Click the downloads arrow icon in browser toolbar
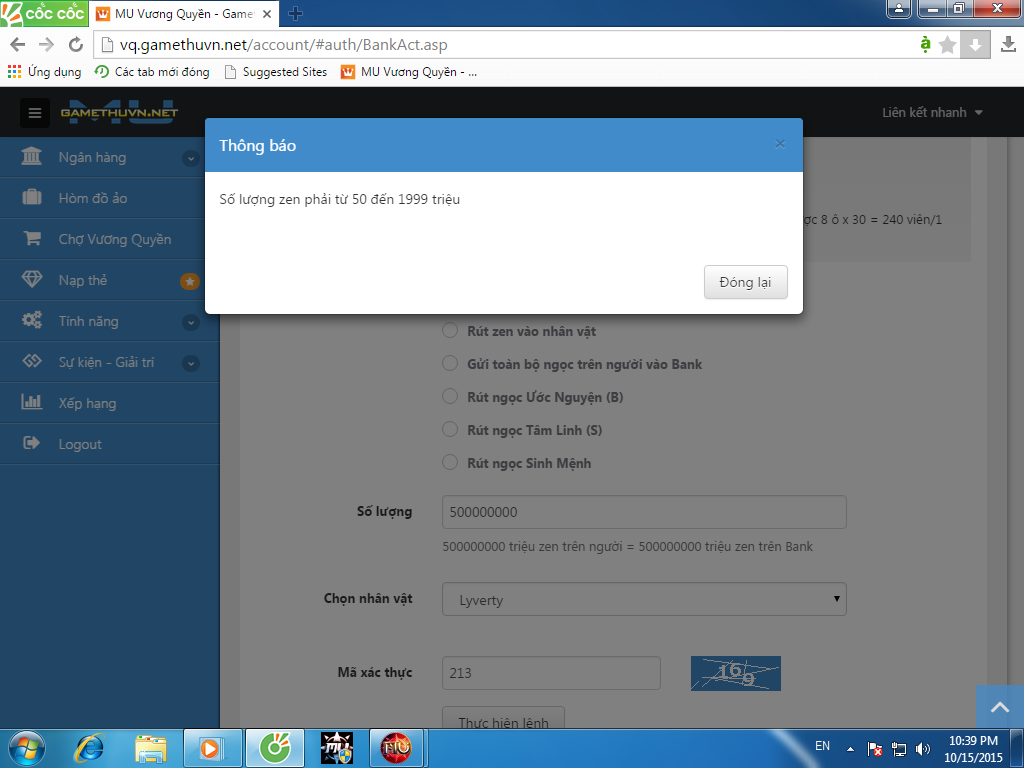The width and height of the screenshot is (1024, 768). point(1008,45)
